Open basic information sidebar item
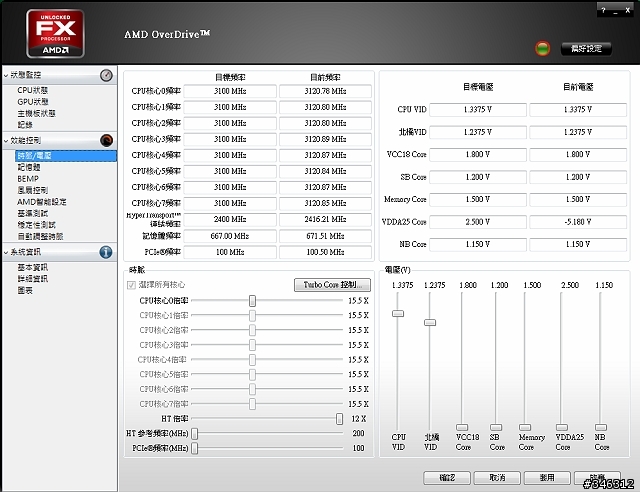This screenshot has height=492, width=640. point(33,267)
